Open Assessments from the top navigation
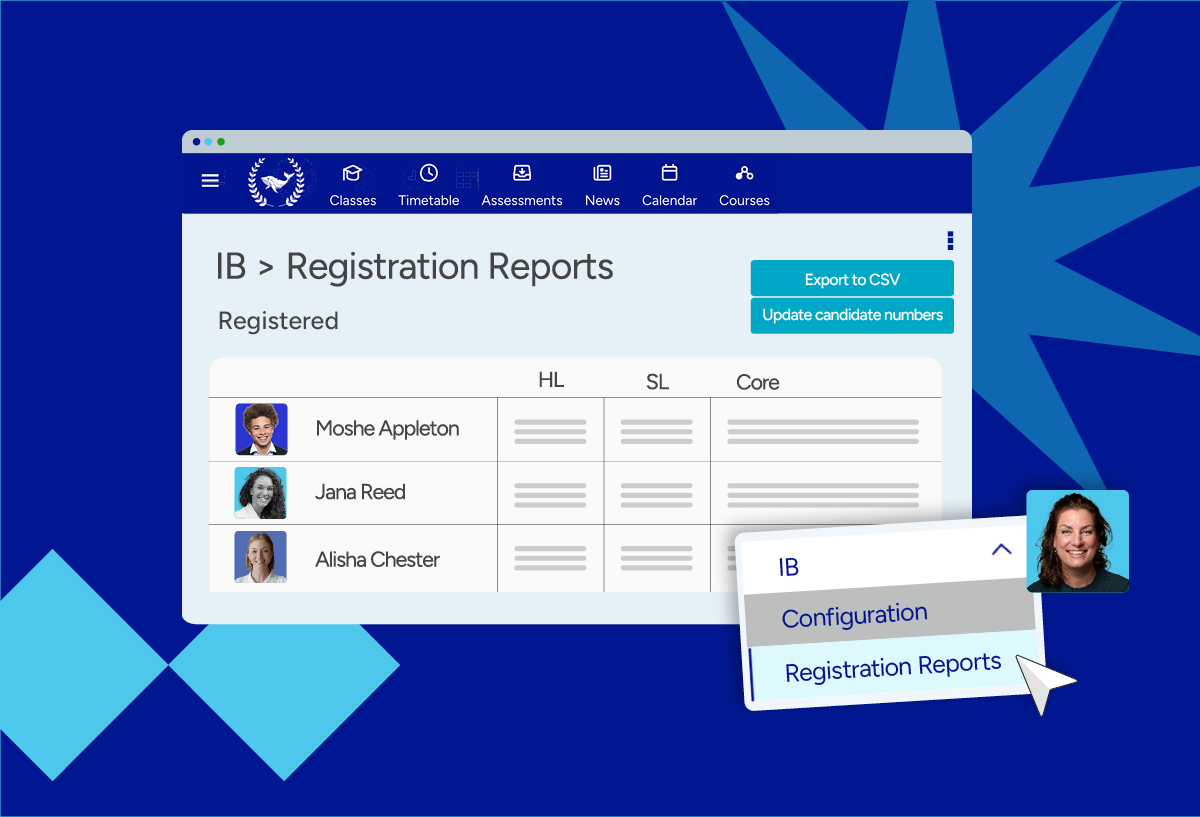The image size is (1200, 817). click(x=522, y=185)
